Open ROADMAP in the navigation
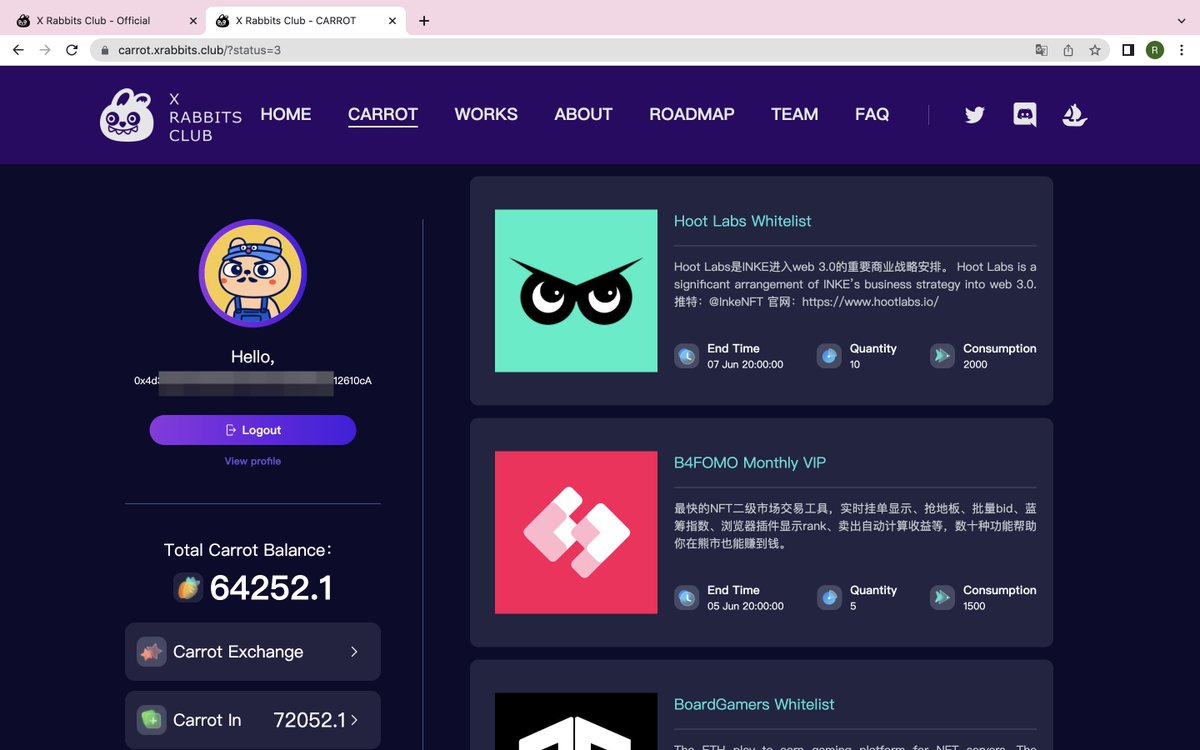 pyautogui.click(x=692, y=114)
